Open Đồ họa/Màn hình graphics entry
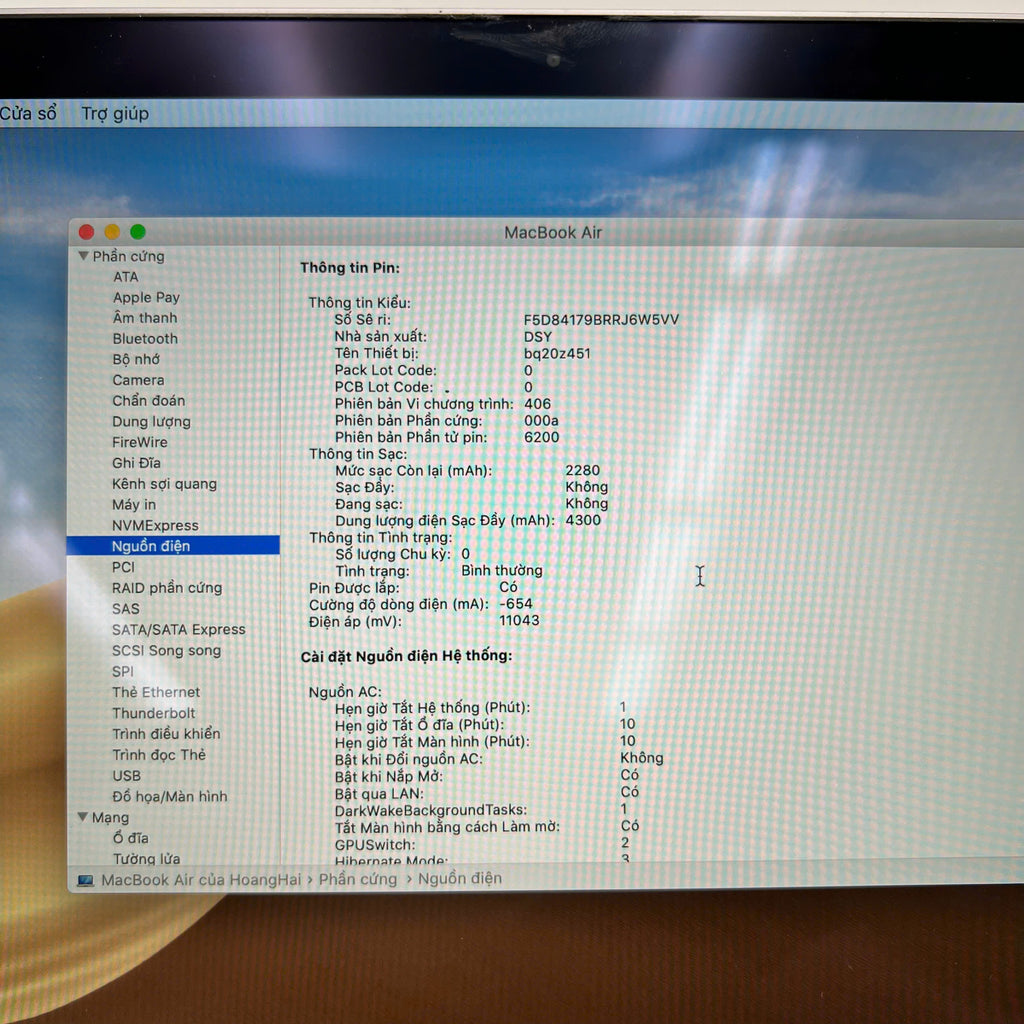1024x1024 pixels. click(x=169, y=797)
